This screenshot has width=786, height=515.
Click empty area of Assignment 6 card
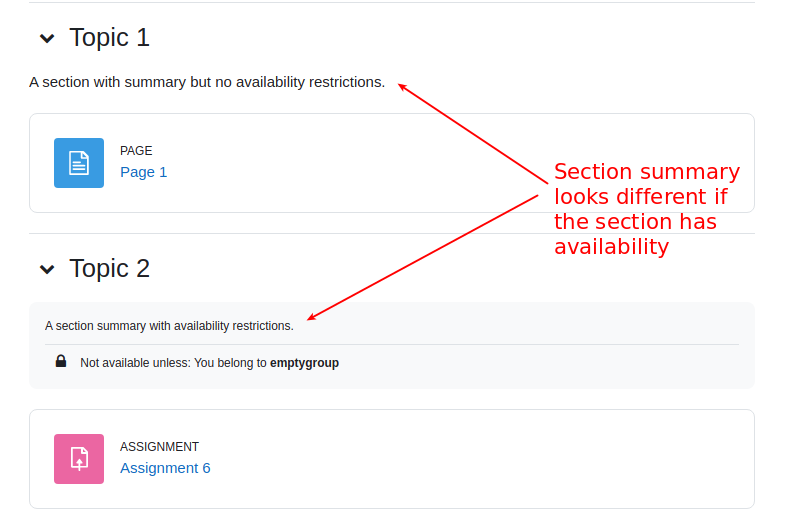tap(451, 459)
